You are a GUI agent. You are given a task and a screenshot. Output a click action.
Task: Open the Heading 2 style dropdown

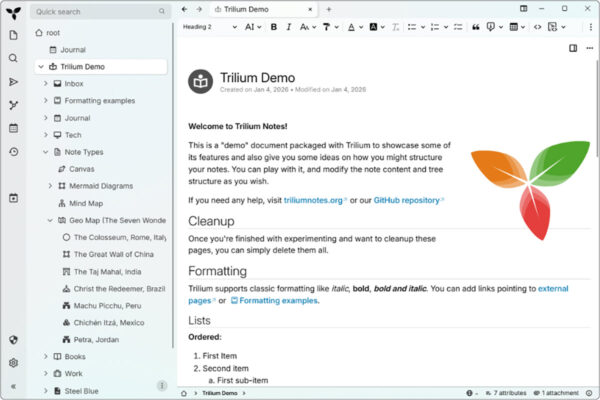coord(210,27)
